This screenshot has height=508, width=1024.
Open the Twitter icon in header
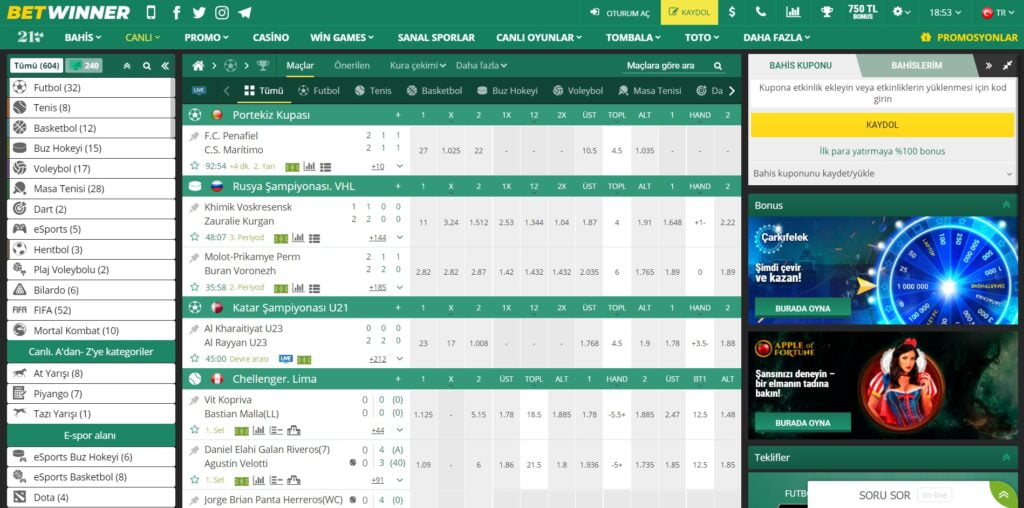click(x=199, y=12)
